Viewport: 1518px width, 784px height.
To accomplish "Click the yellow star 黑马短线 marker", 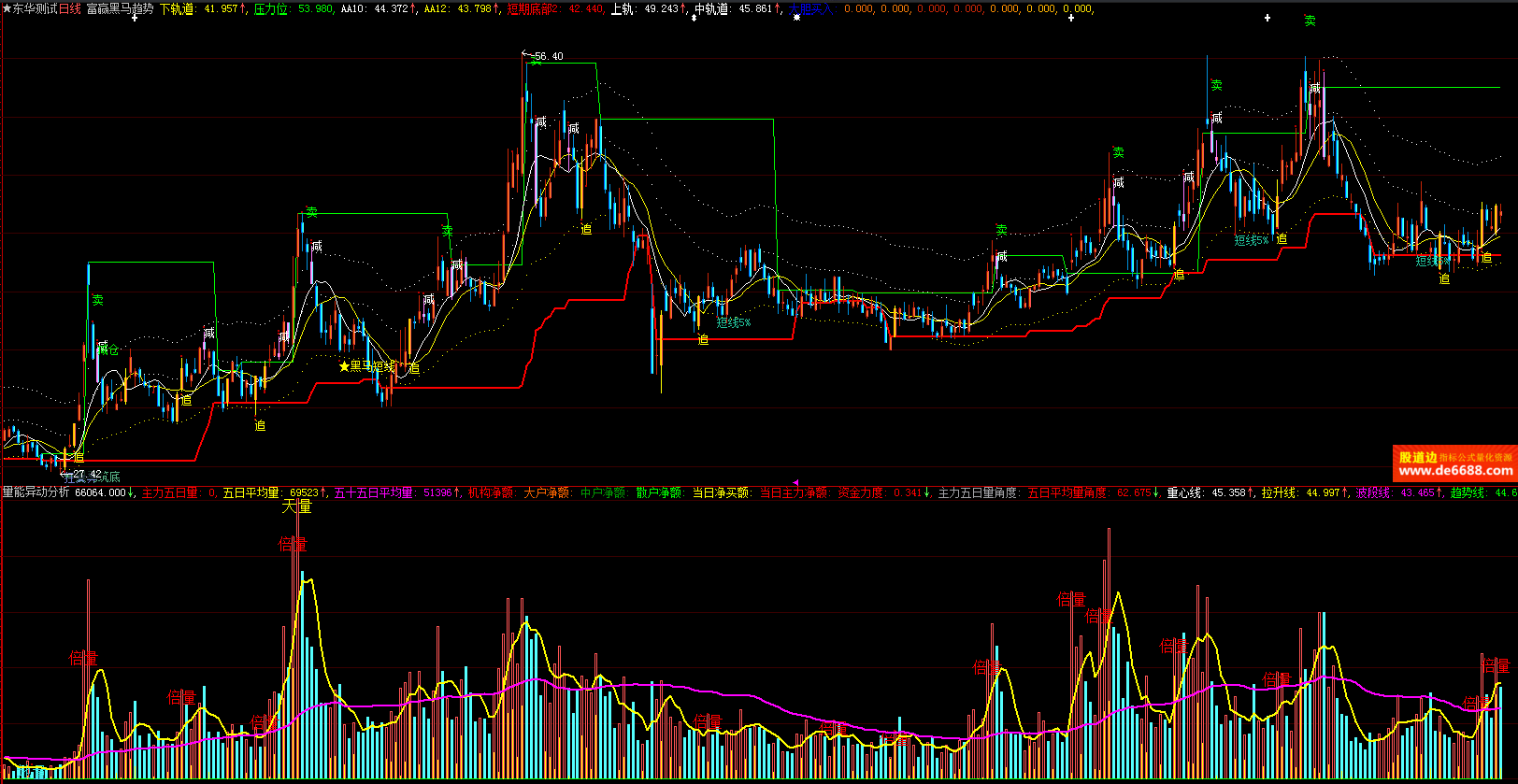I will (344, 366).
